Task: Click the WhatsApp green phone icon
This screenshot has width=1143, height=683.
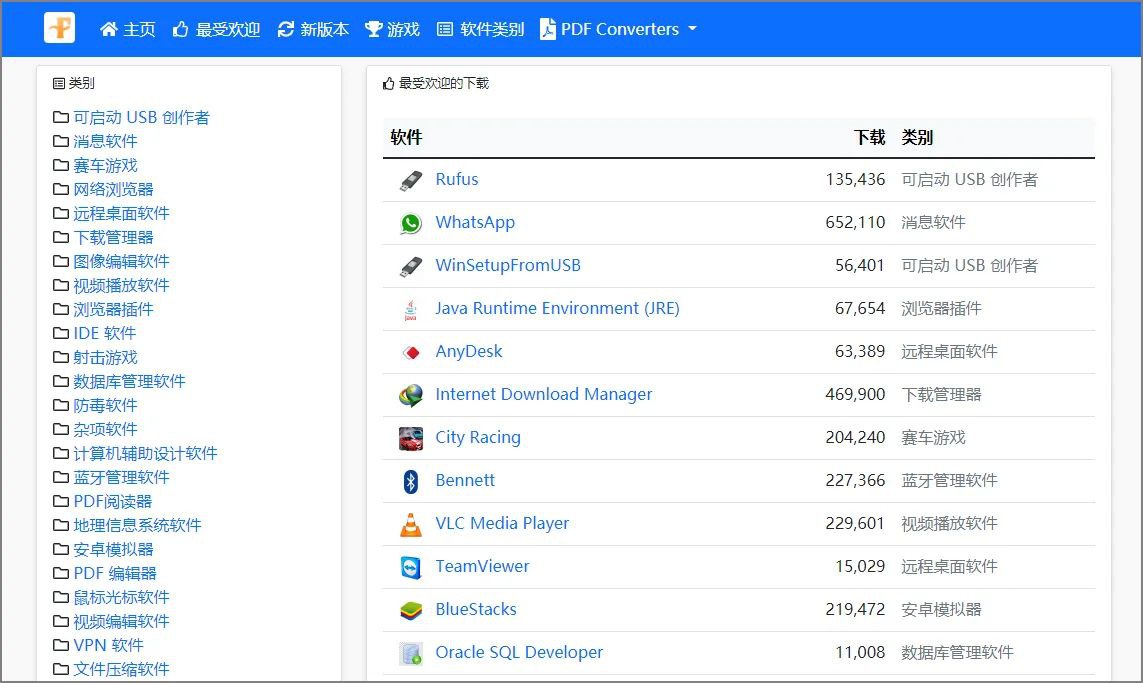Action: tap(409, 223)
